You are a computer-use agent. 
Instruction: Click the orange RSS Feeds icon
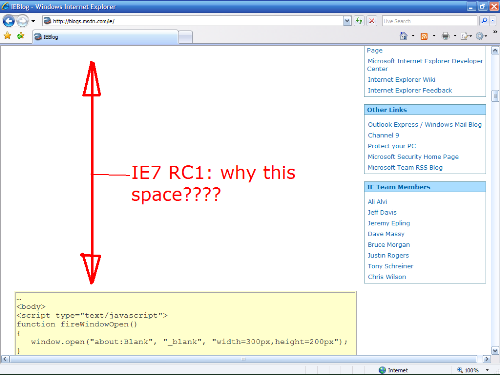[x=424, y=36]
